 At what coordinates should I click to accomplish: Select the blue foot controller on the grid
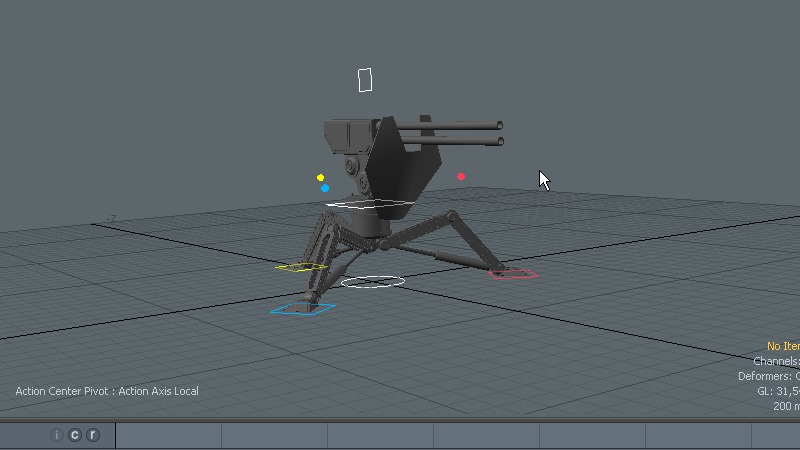pyautogui.click(x=303, y=309)
